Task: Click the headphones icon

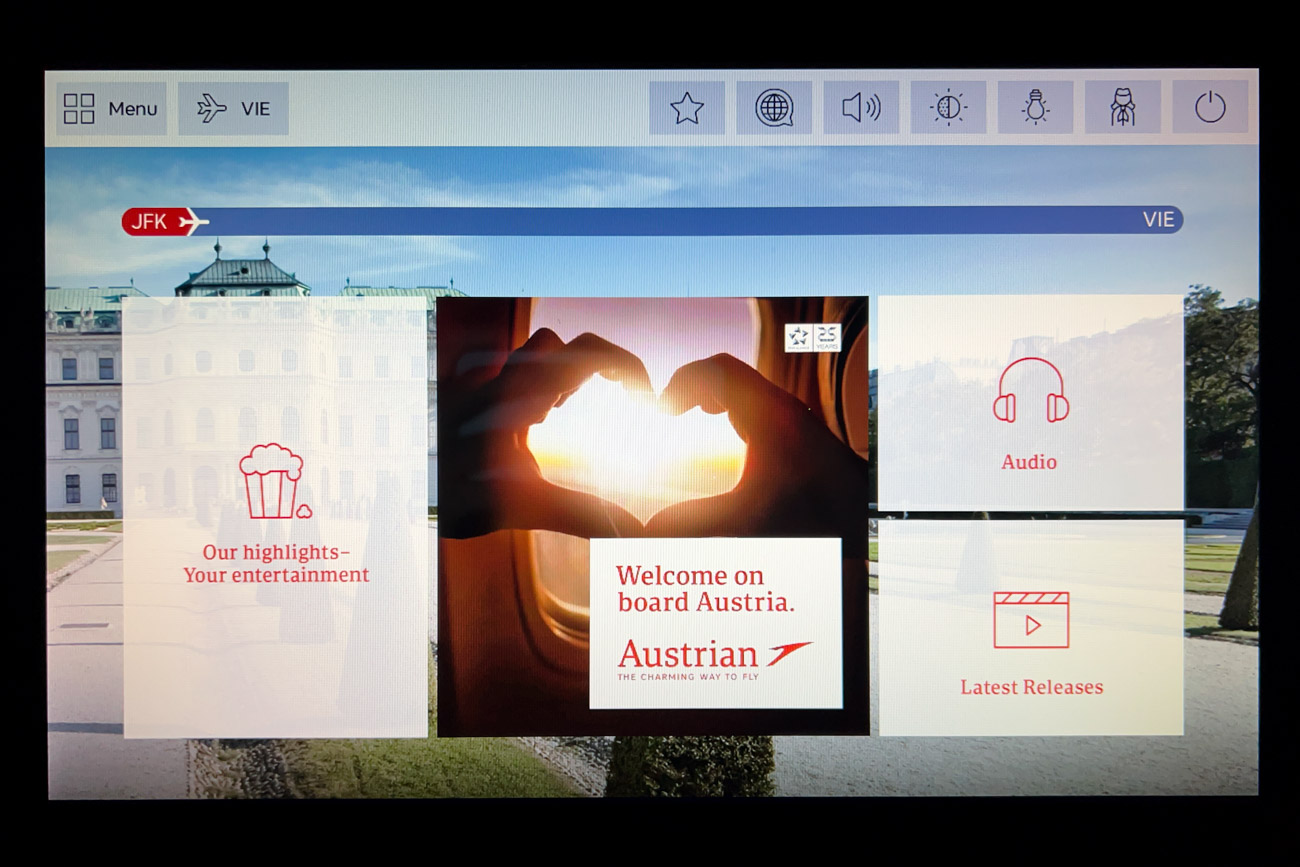Action: pos(1030,390)
